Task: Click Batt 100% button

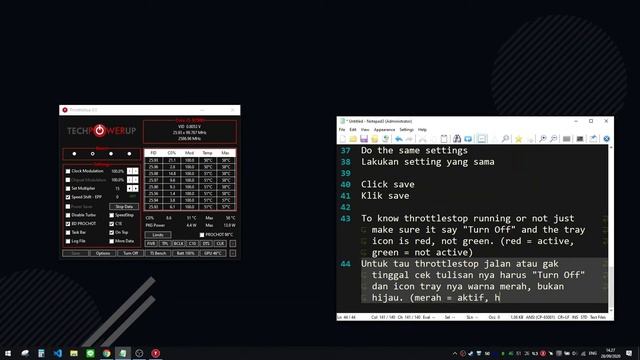Action: [185, 253]
